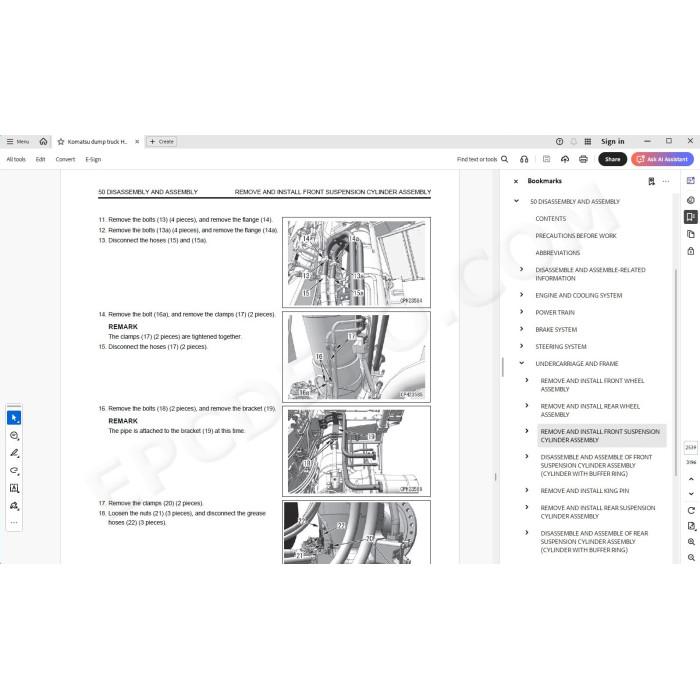Screen dimensions: 700x700
Task: Click Ask AI Assistant button
Action: click(x=662, y=159)
